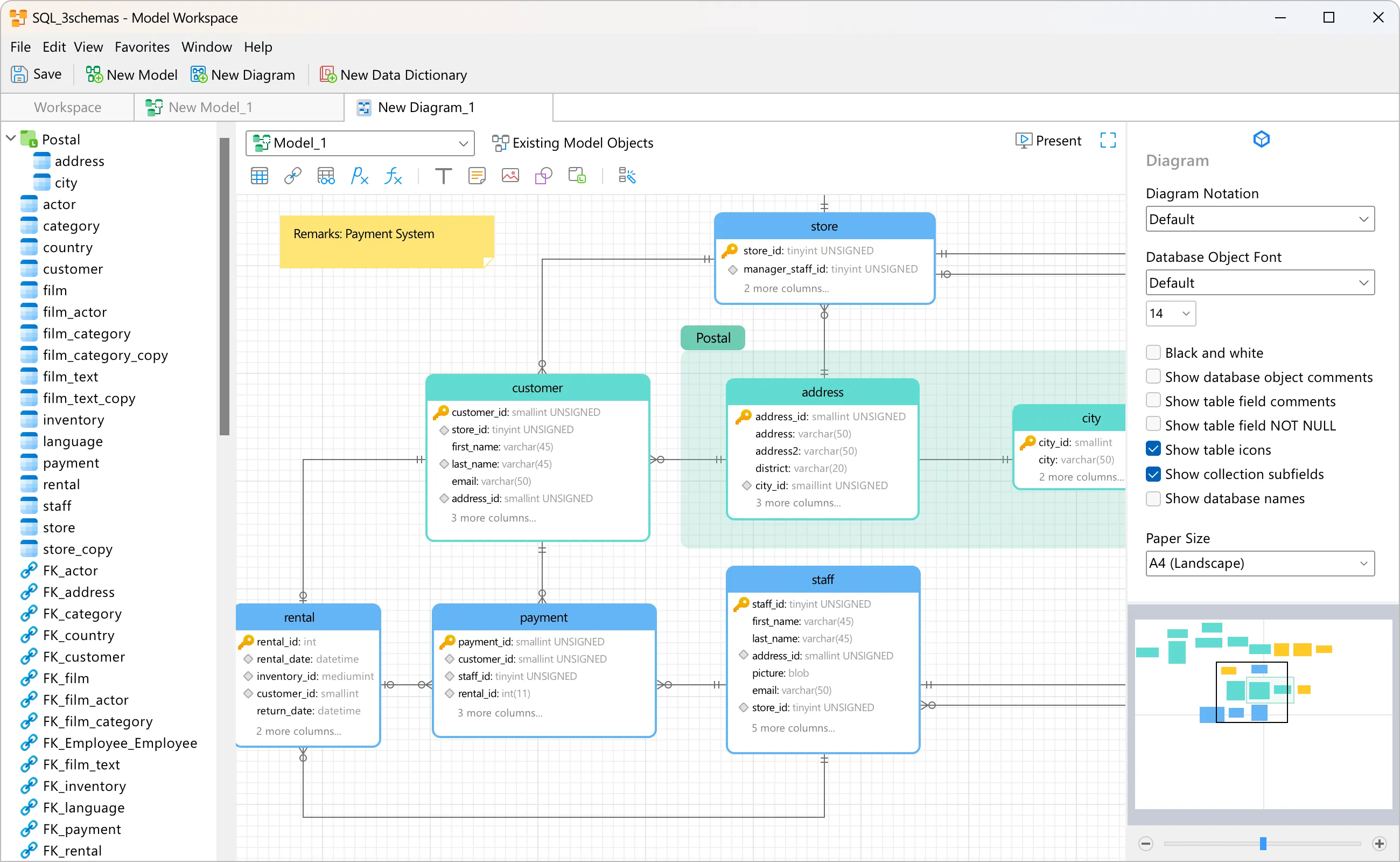Click the Present button
Viewport: 1400px width, 862px height.
pyautogui.click(x=1048, y=140)
